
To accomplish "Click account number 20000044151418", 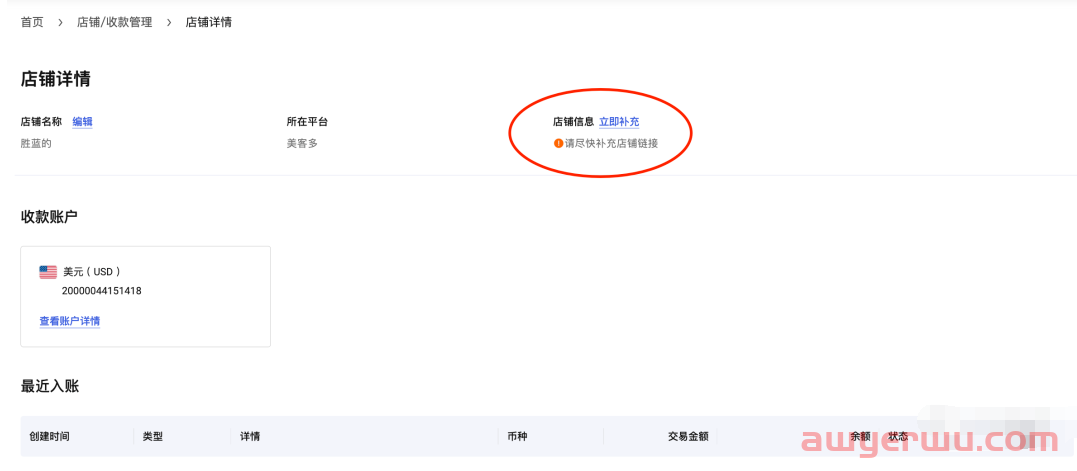I will coord(102,290).
